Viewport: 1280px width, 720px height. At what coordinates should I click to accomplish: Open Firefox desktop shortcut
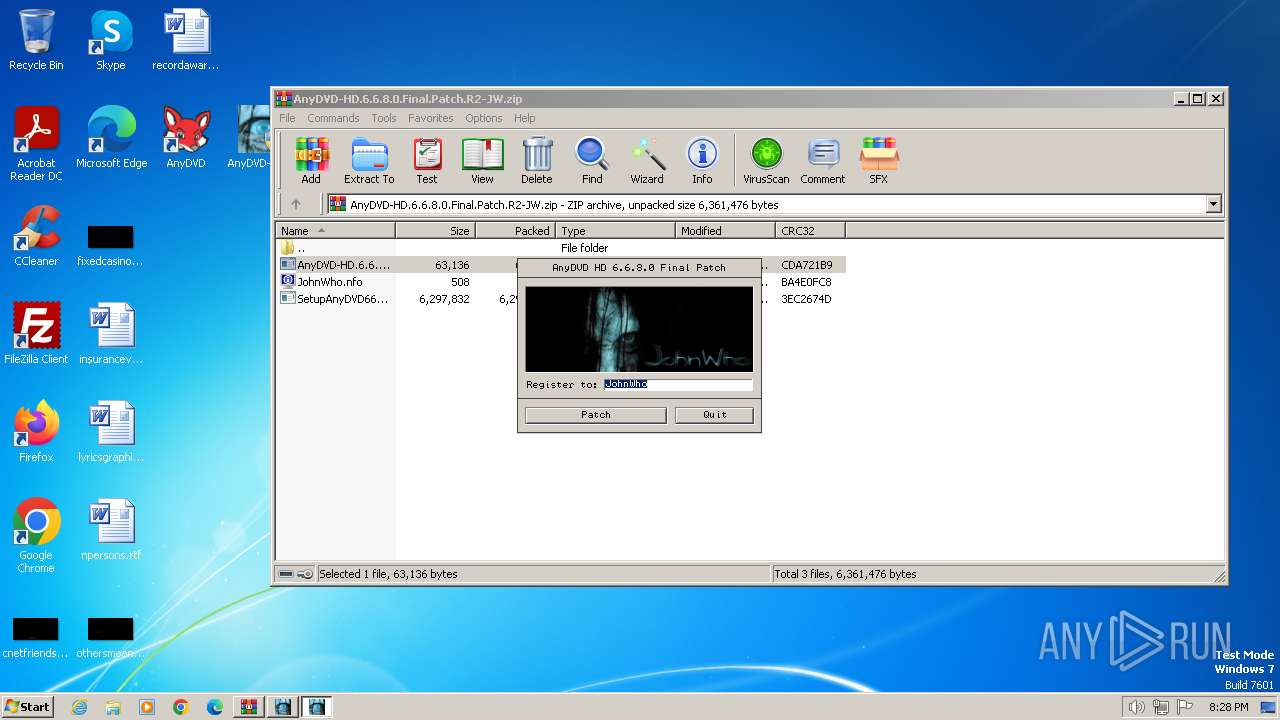pos(36,432)
